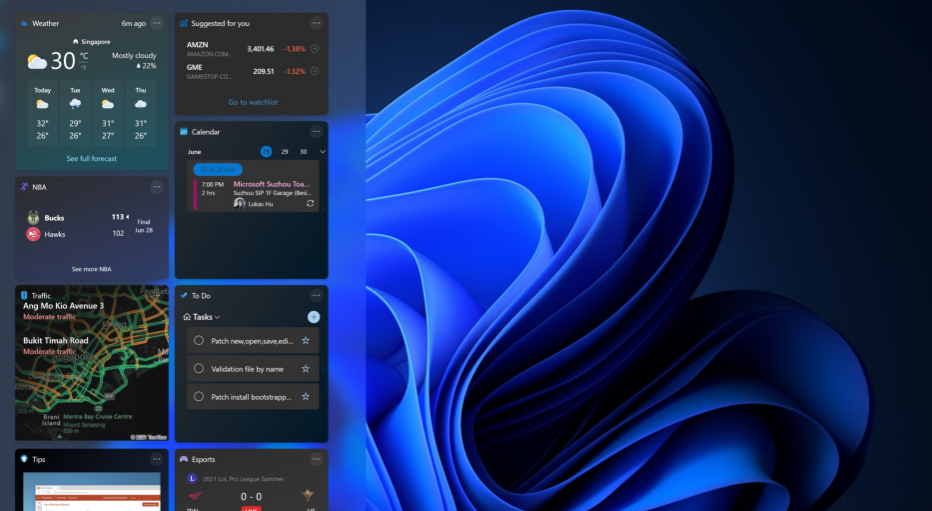932x511 pixels.
Task: Click Wed forecast column
Action: pos(108,113)
